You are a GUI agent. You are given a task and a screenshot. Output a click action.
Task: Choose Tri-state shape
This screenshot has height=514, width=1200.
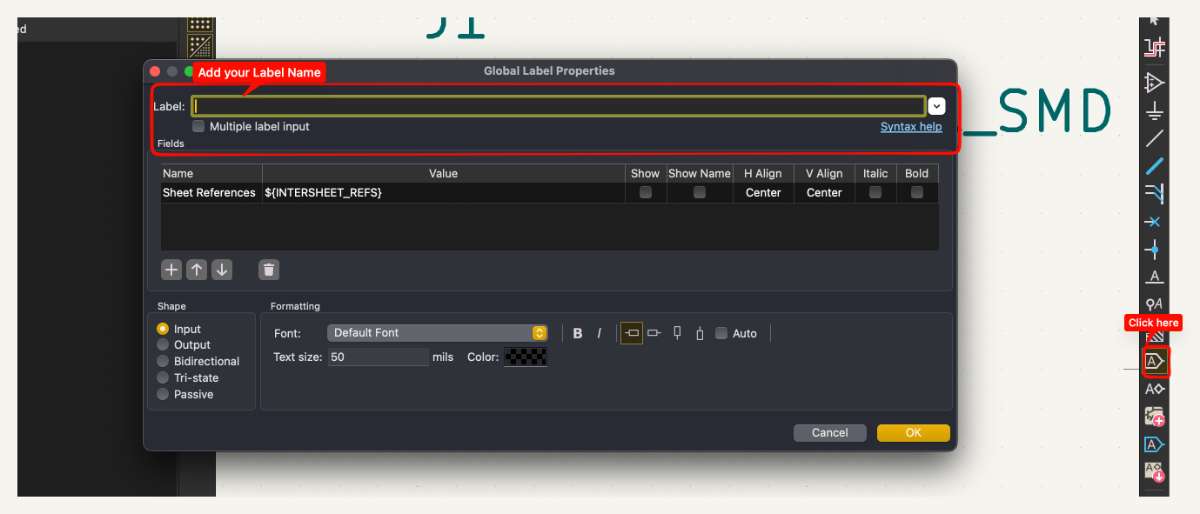pyautogui.click(x=163, y=378)
